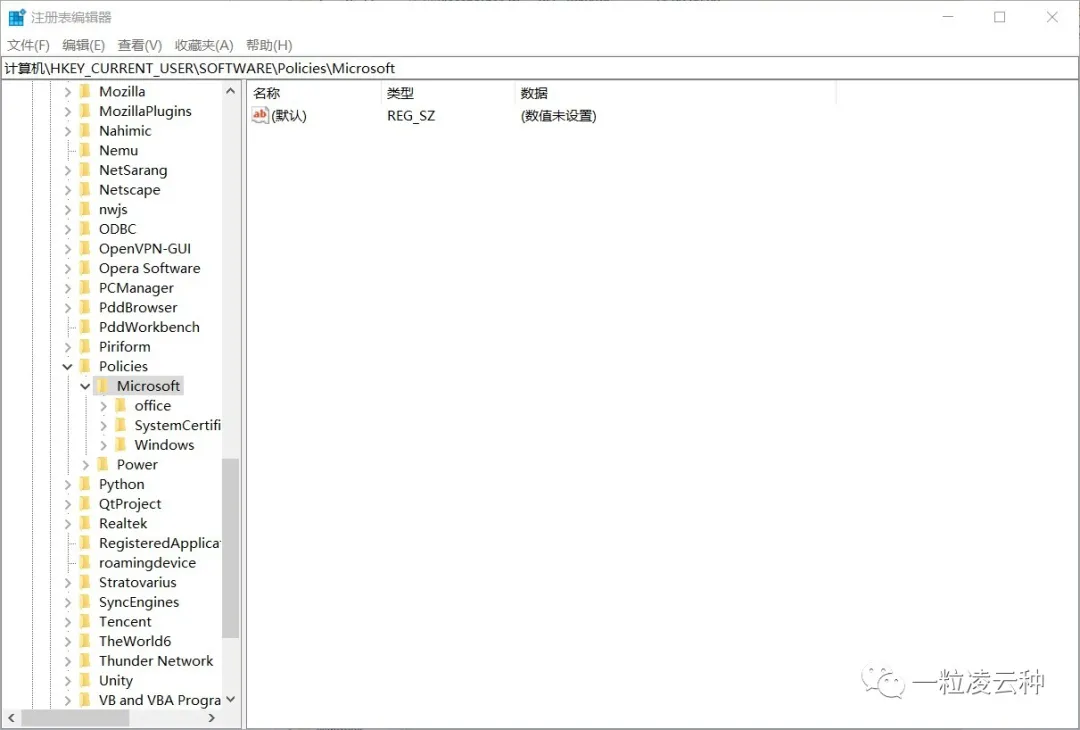1080x730 pixels.
Task: Select the Stratovarius key
Action: point(138,582)
